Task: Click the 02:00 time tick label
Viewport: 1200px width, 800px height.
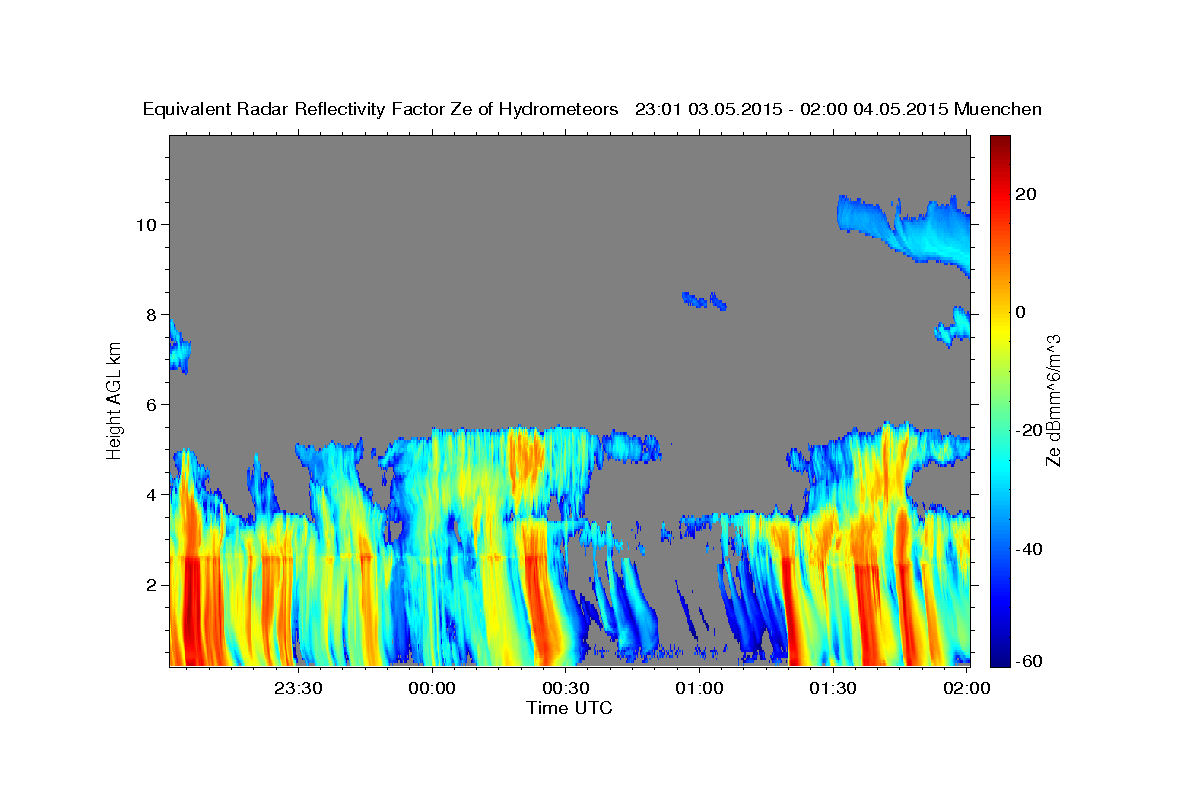Action: (x=966, y=688)
